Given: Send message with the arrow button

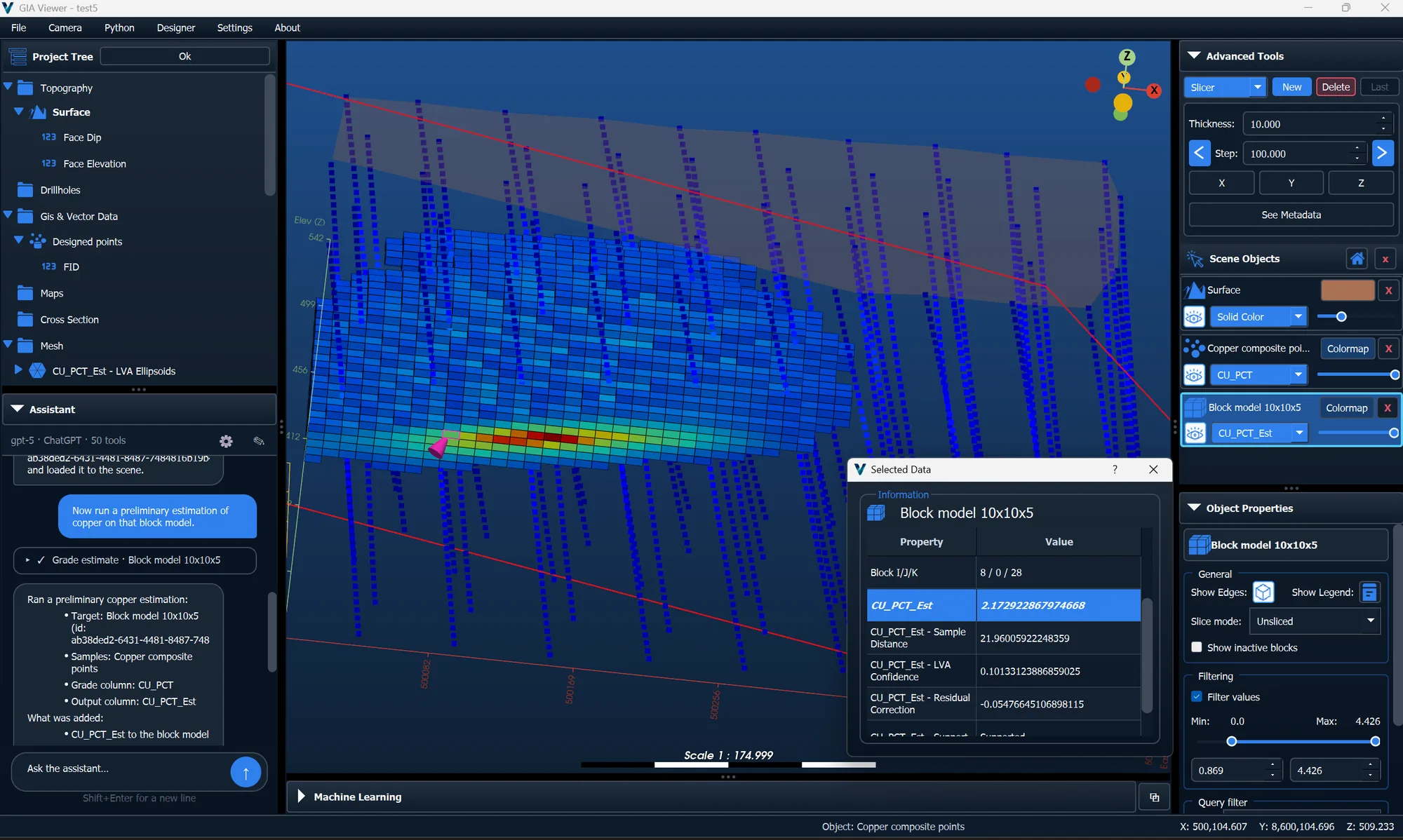Looking at the screenshot, I should pos(246,773).
